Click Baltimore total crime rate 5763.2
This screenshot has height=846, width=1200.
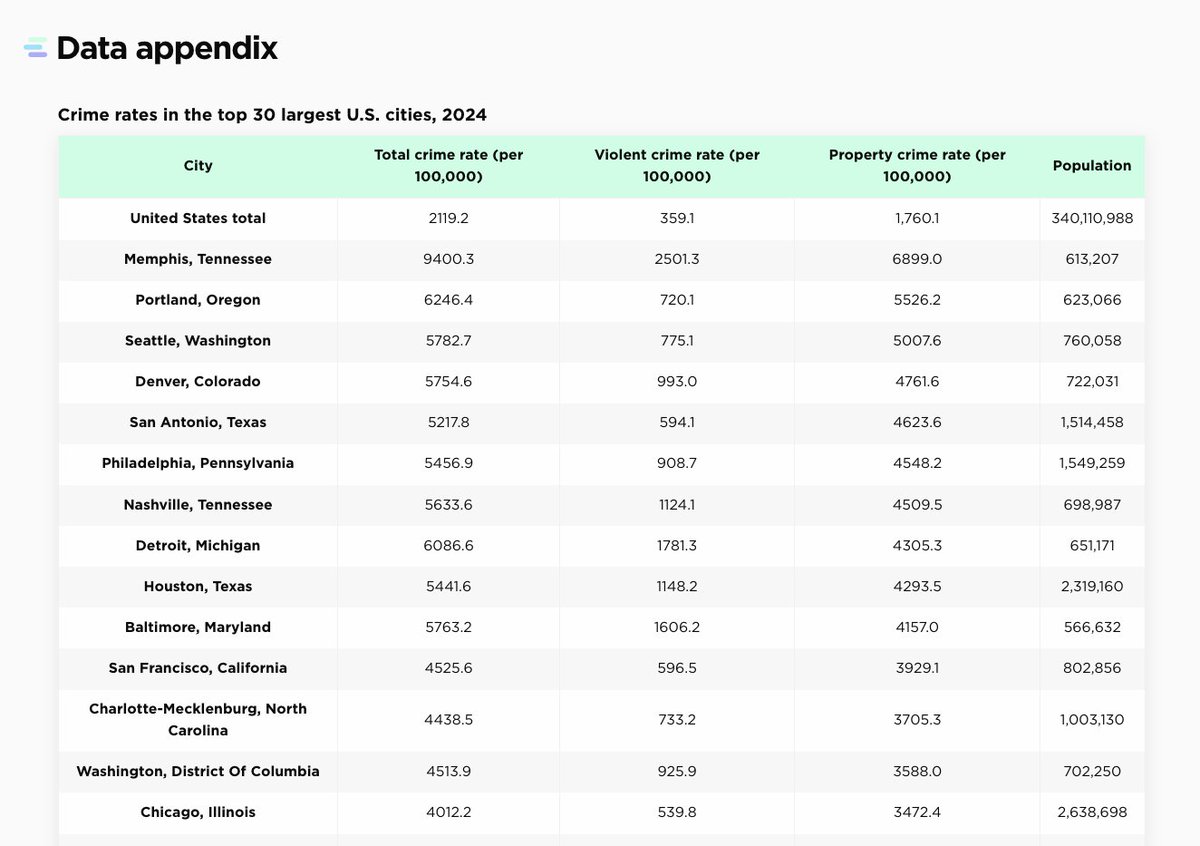point(448,628)
